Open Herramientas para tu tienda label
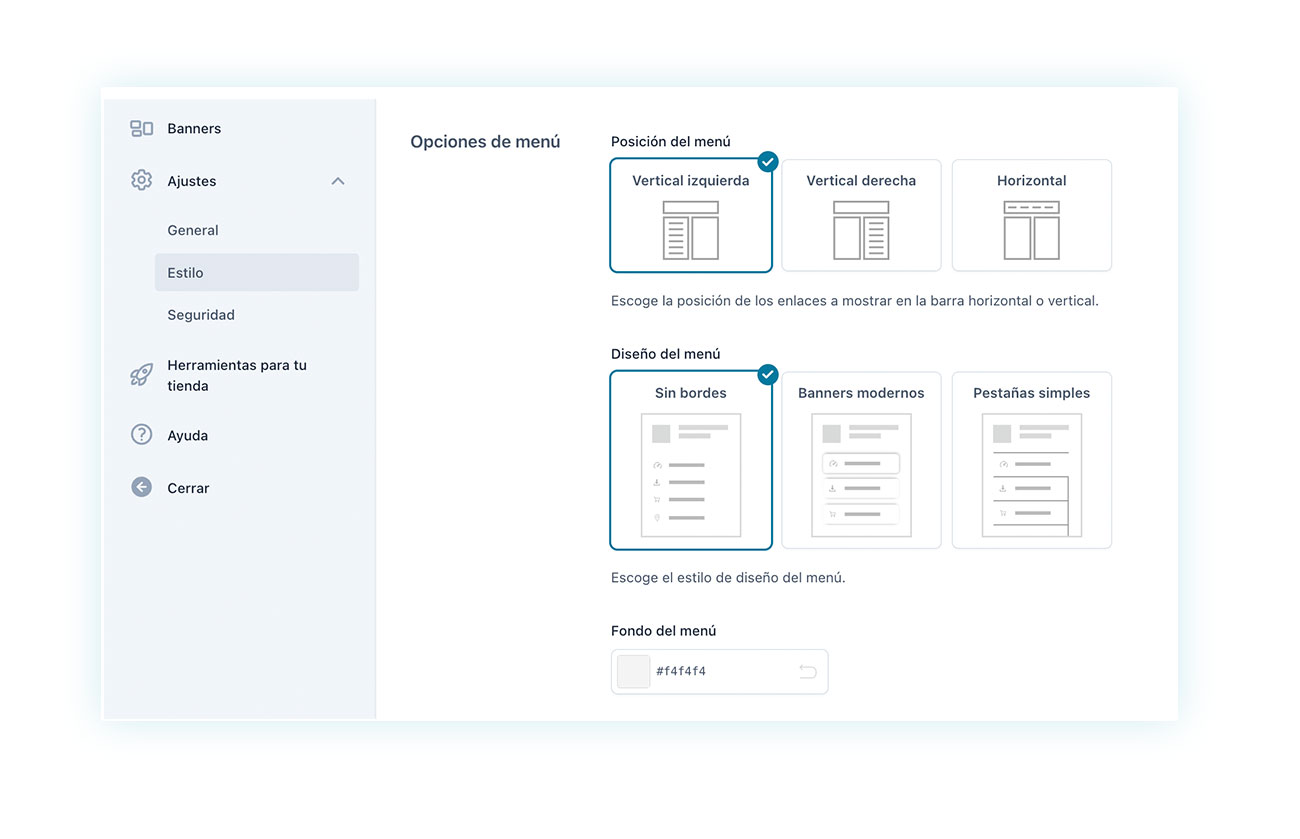This screenshot has height=839, width=1300. coord(237,375)
